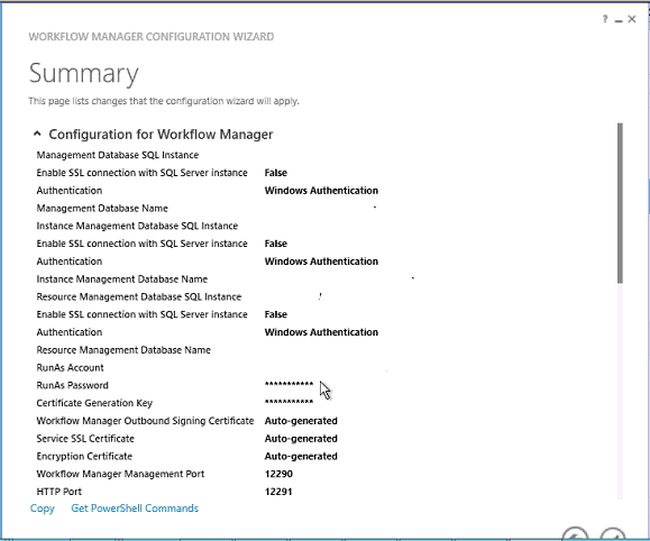The width and height of the screenshot is (650, 541).
Task: Click 'Instance Management Database SQL Instance' label
Action: tap(137, 226)
